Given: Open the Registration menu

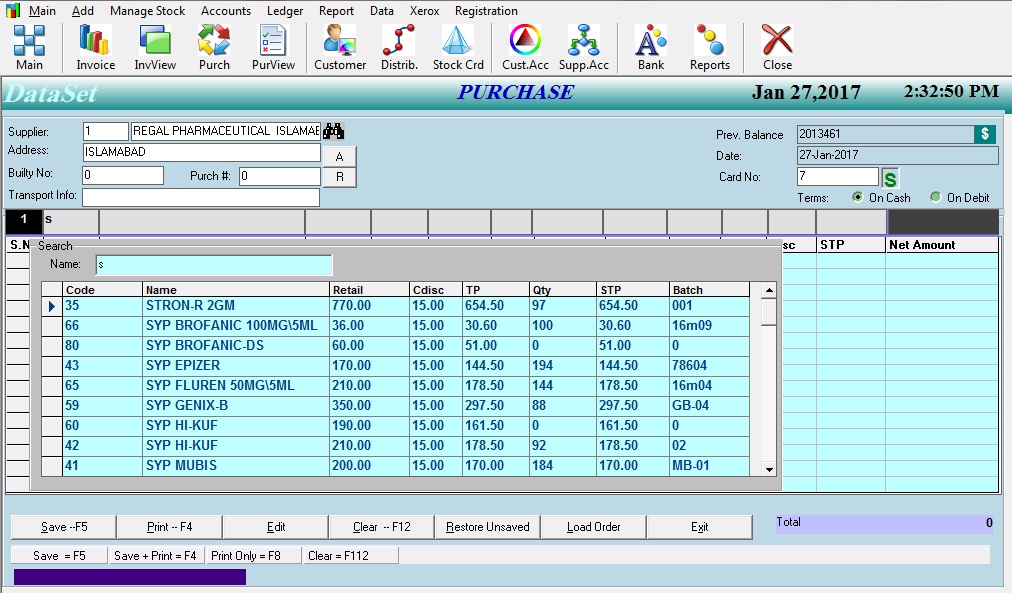Looking at the screenshot, I should click(486, 11).
